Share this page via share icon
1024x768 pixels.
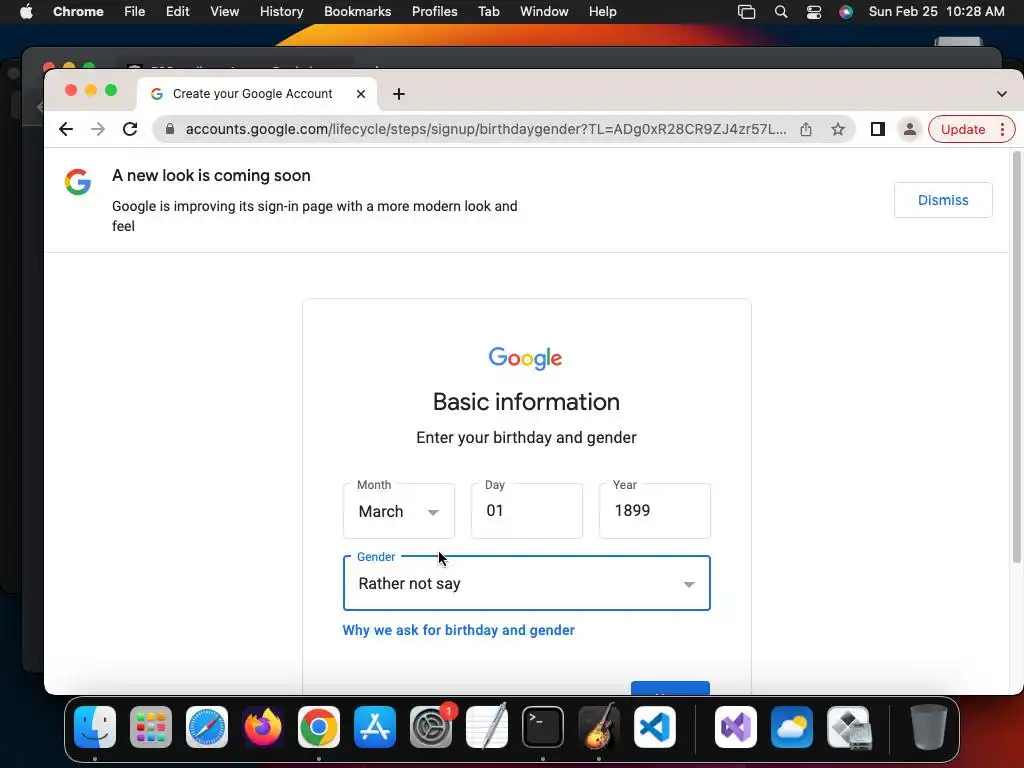[x=806, y=129]
